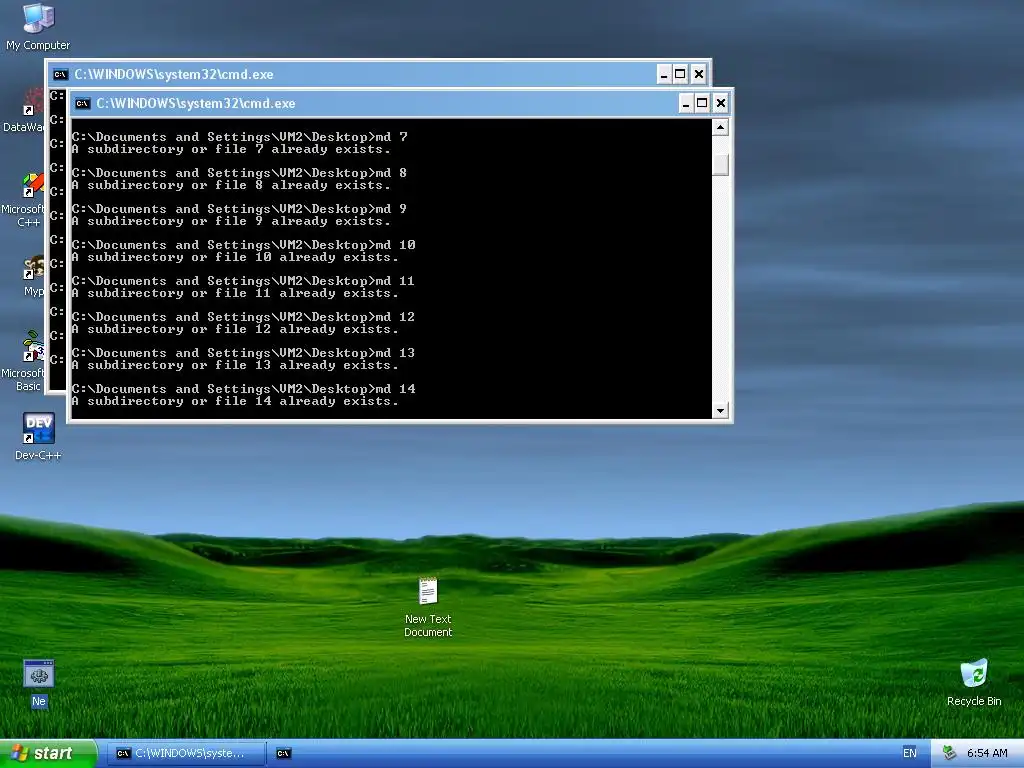The image size is (1024, 768).
Task: Open the back cmd window system menu icon
Action: click(x=60, y=74)
